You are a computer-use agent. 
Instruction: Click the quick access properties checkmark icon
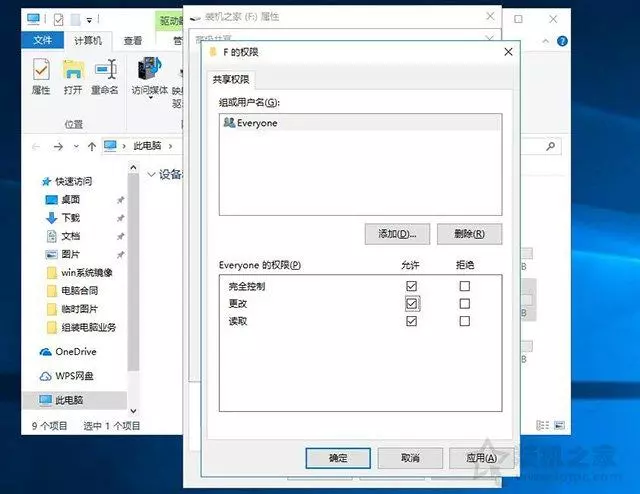59,19
